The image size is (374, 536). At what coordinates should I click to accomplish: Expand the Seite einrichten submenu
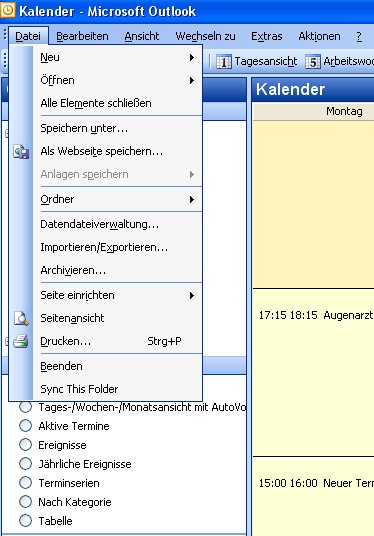point(118,295)
